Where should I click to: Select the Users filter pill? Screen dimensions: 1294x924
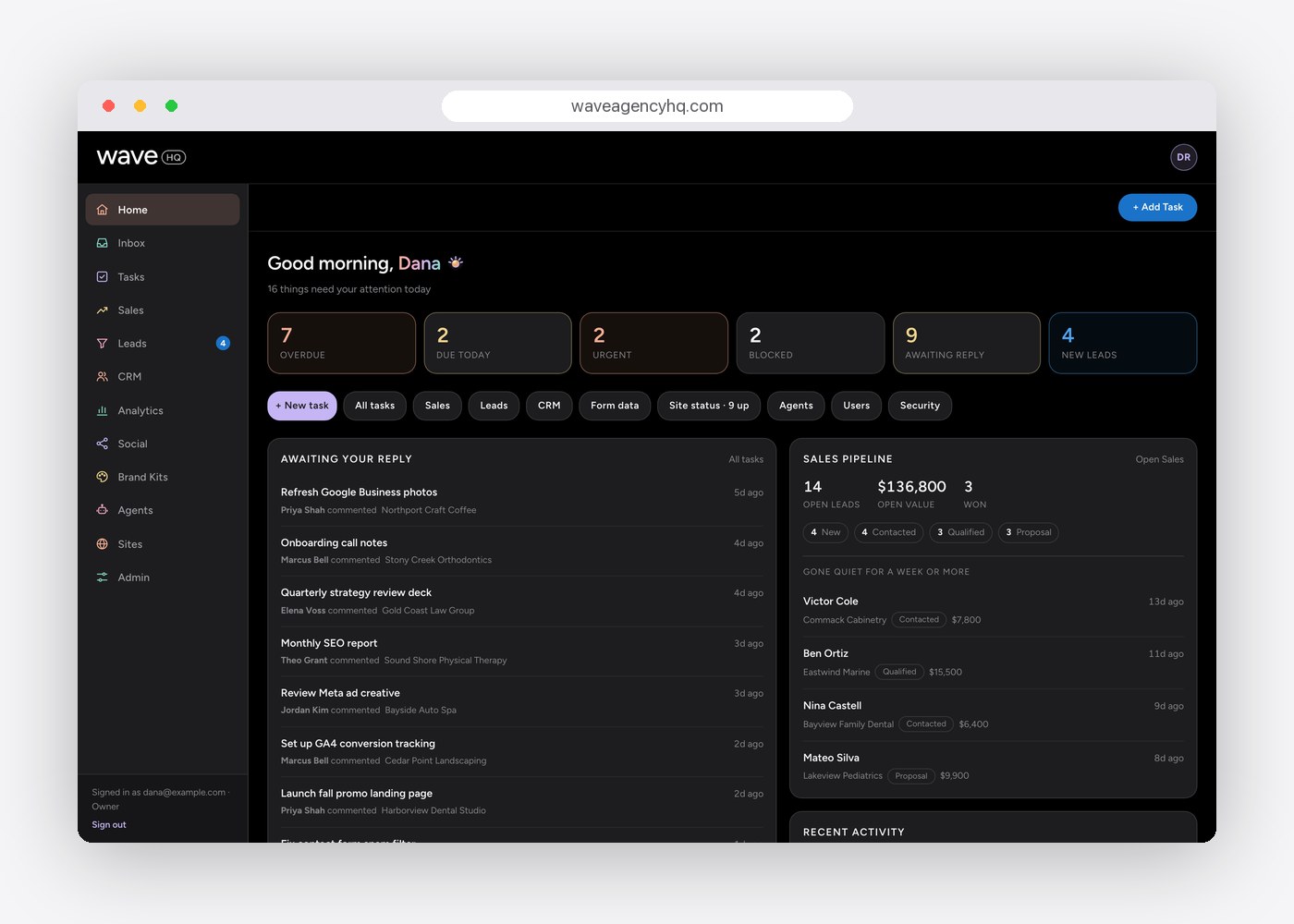[856, 406]
